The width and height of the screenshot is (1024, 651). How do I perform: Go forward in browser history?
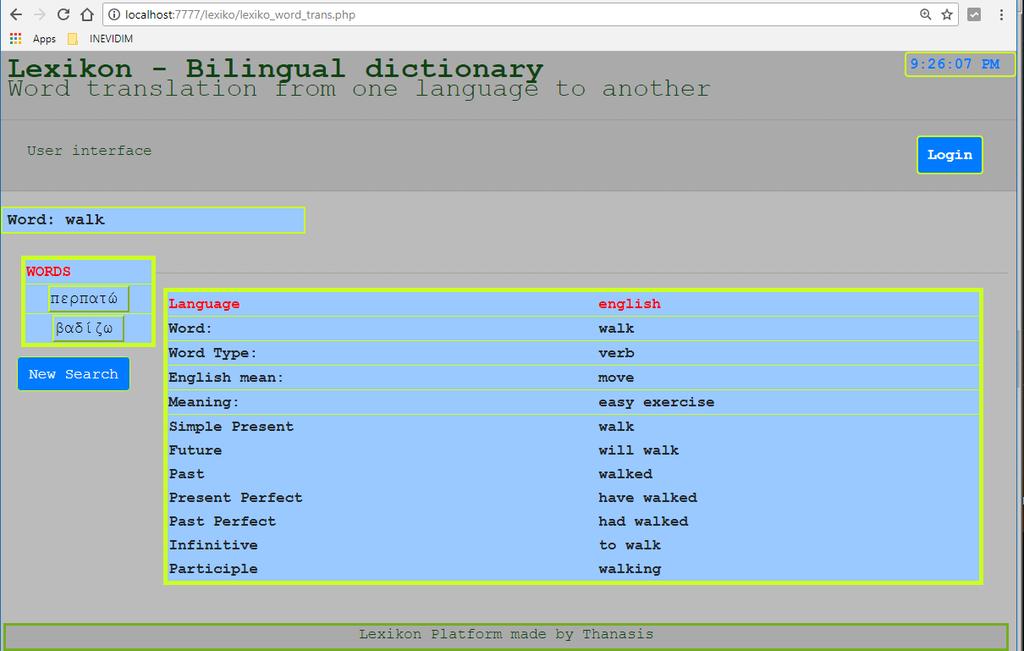(39, 14)
